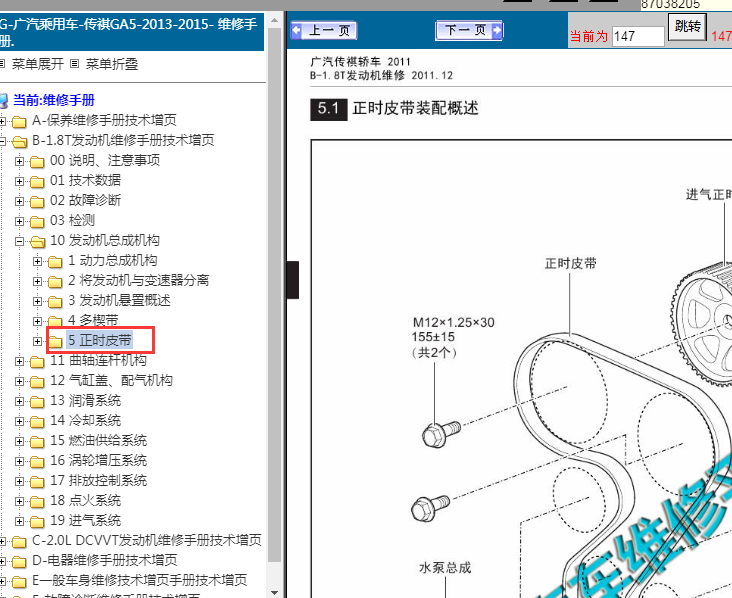Expand the 02 故障诊断 node
This screenshot has width=732, height=598.
pos(19,201)
